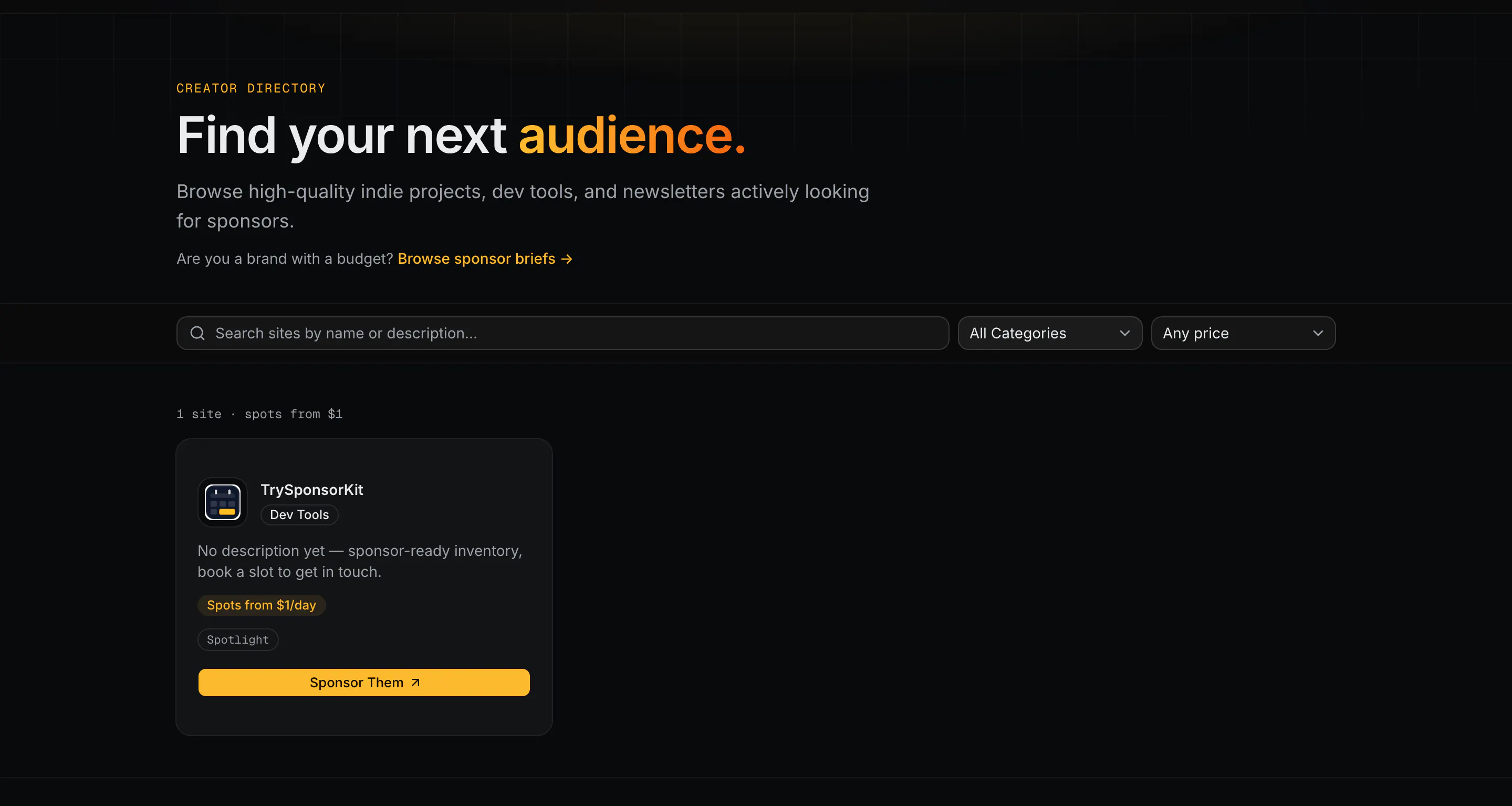The width and height of the screenshot is (1512, 806).
Task: Click the Sponsor Them button
Action: 363,682
